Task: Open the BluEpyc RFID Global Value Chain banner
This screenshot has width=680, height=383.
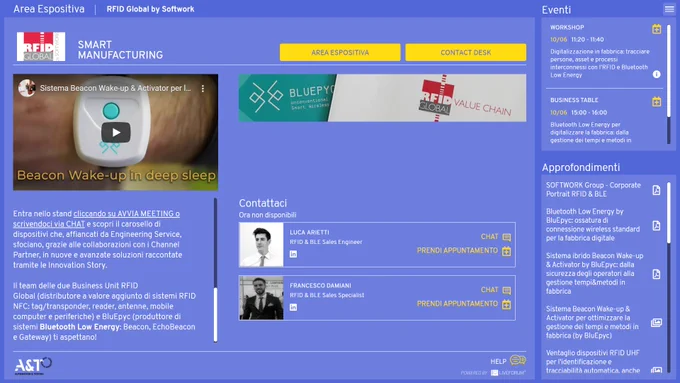Action: [382, 98]
